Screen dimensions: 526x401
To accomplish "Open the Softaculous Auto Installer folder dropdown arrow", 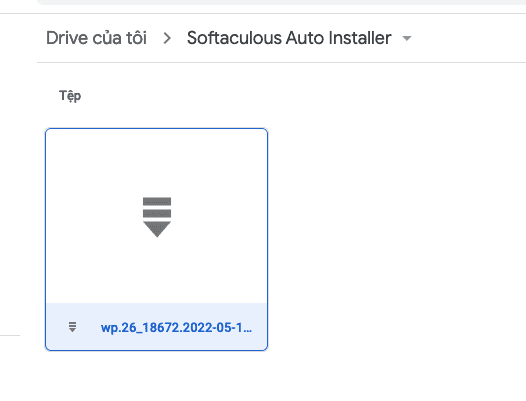I will [407, 38].
